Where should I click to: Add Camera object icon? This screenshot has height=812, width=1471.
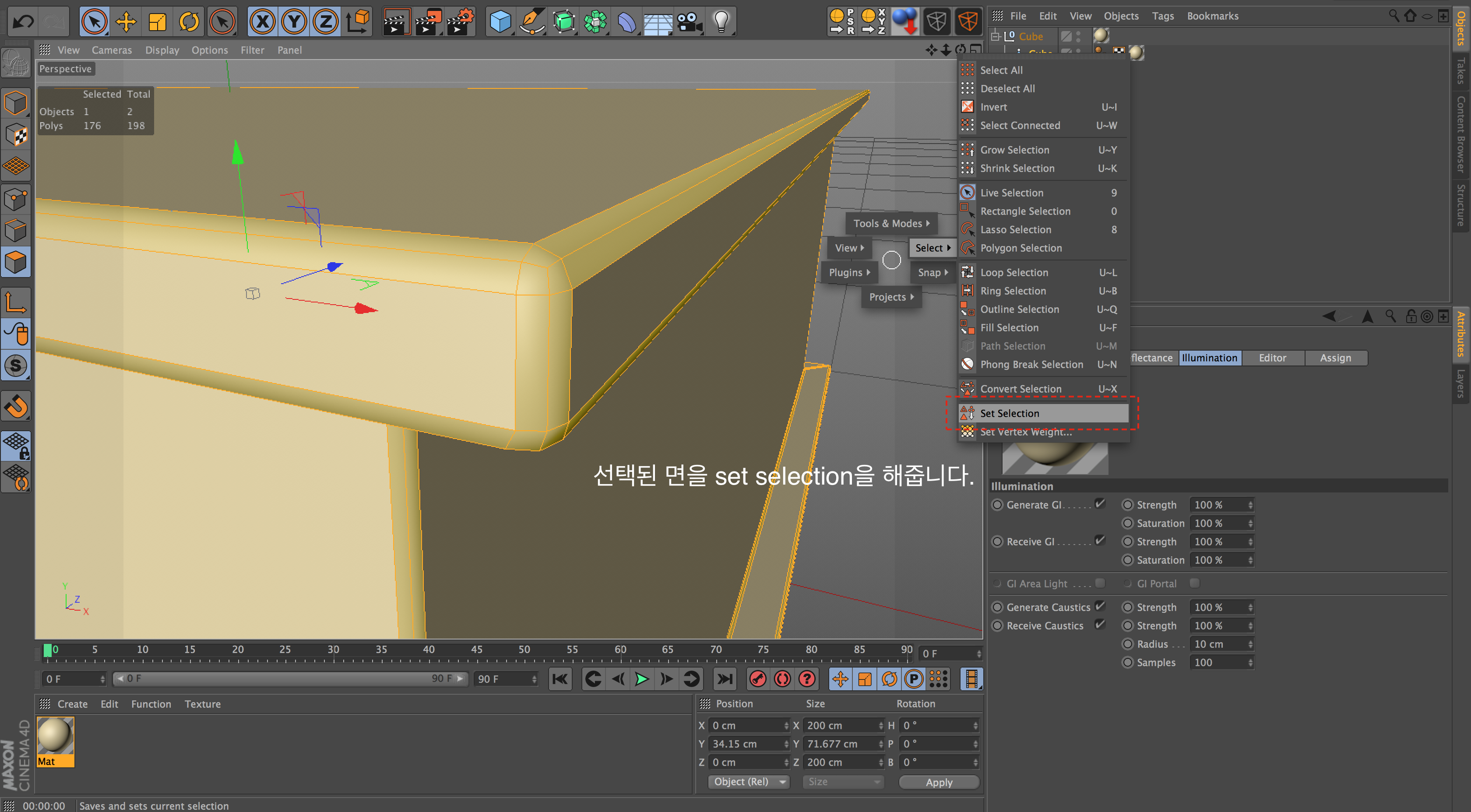click(x=689, y=22)
